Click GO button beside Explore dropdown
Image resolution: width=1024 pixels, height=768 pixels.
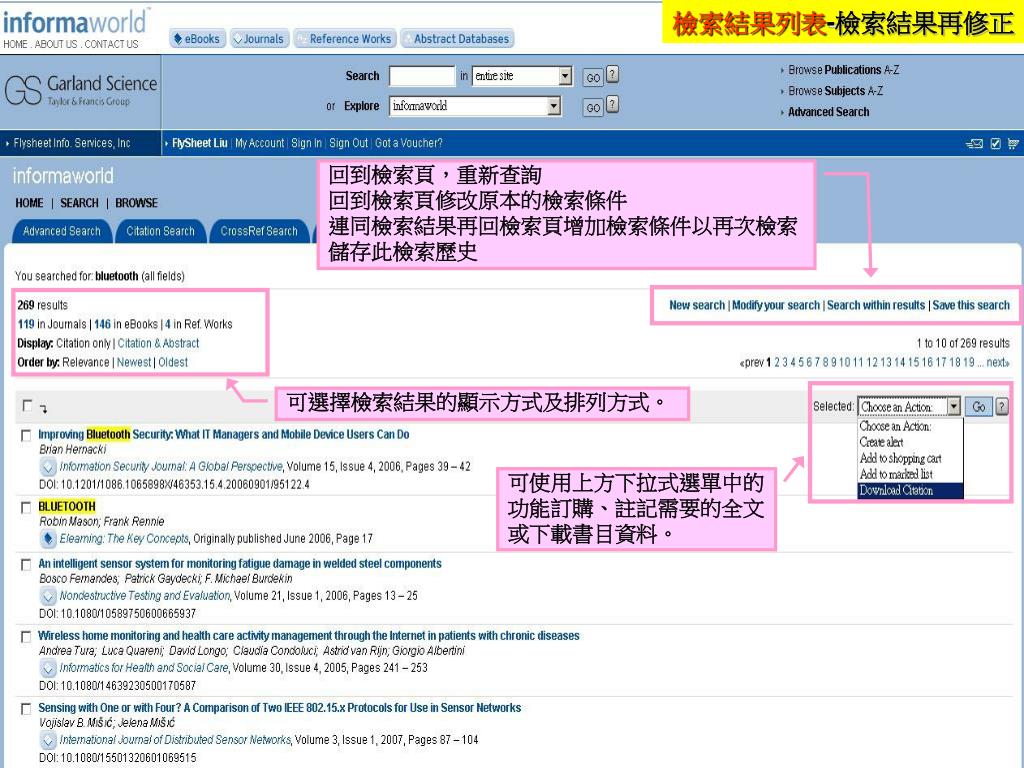[593, 108]
